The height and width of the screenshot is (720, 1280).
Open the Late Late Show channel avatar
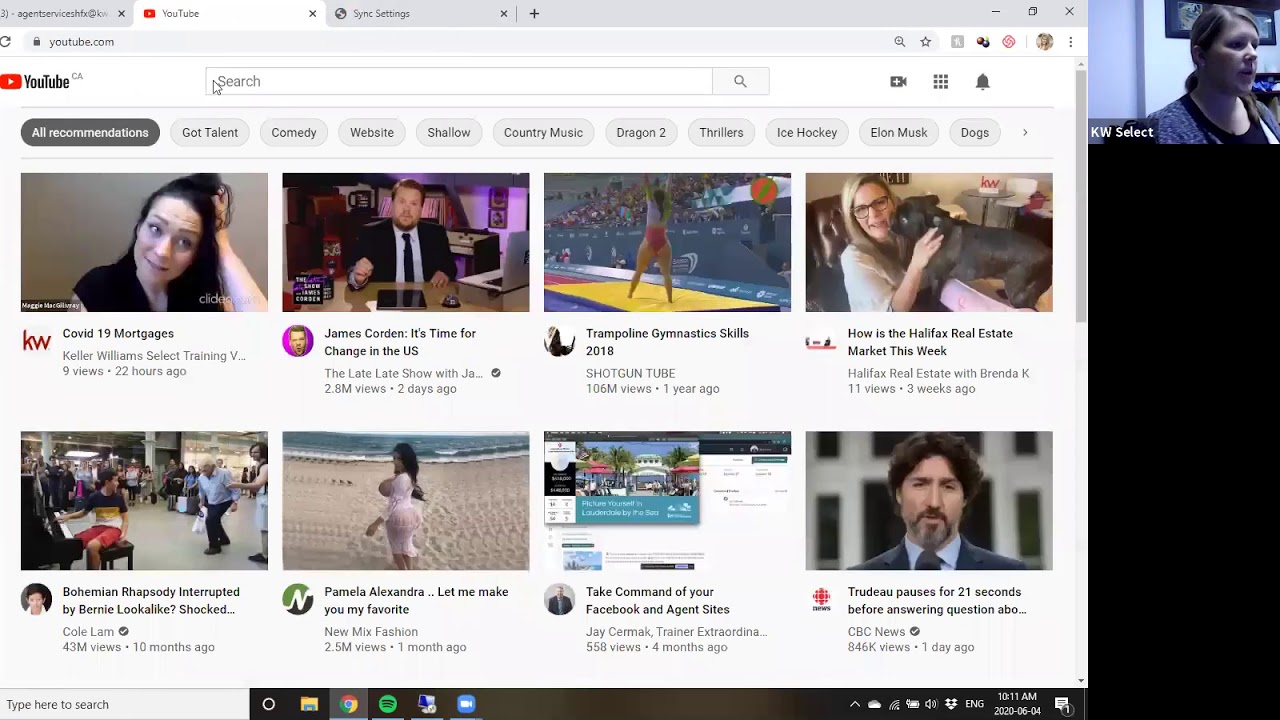point(298,342)
